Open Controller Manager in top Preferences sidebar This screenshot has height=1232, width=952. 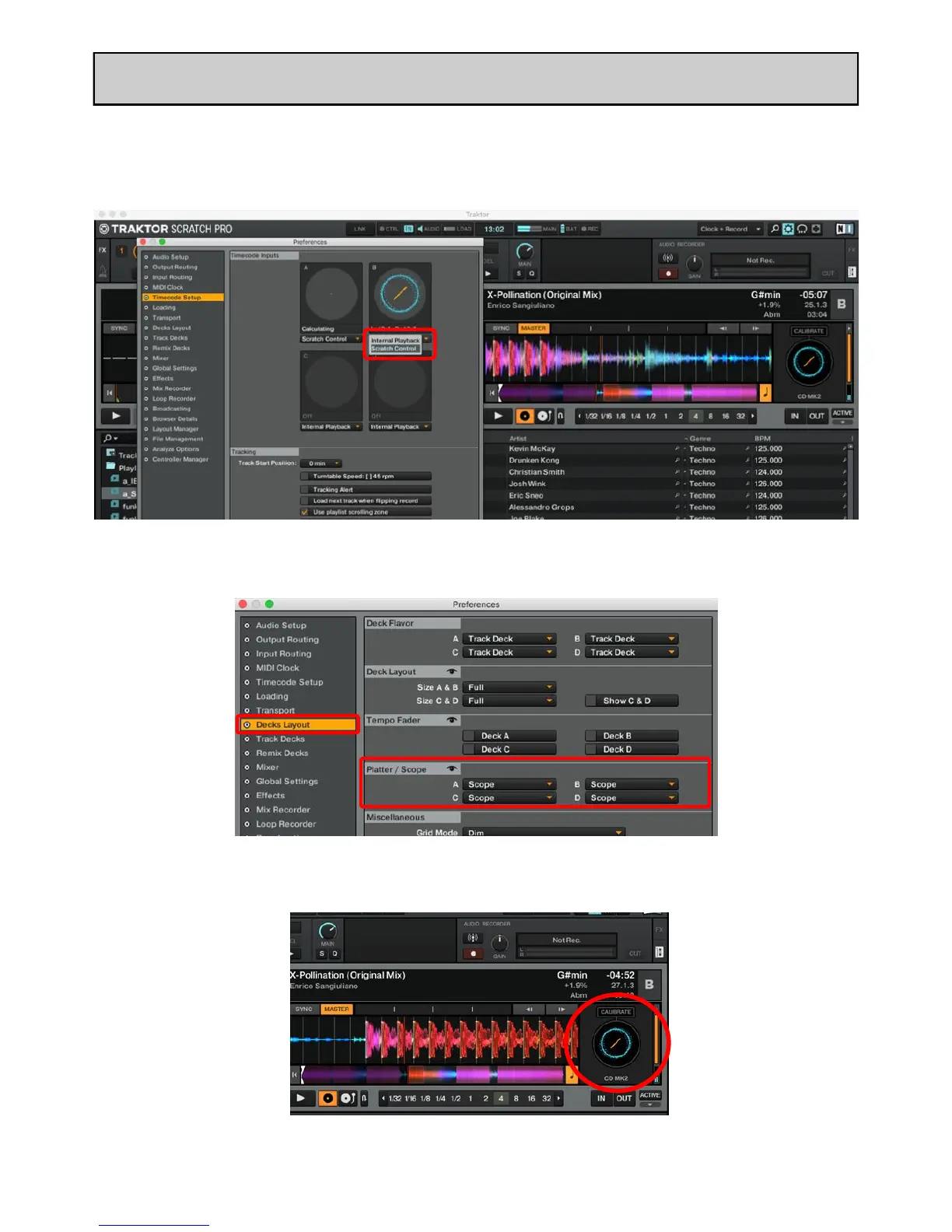[180, 459]
